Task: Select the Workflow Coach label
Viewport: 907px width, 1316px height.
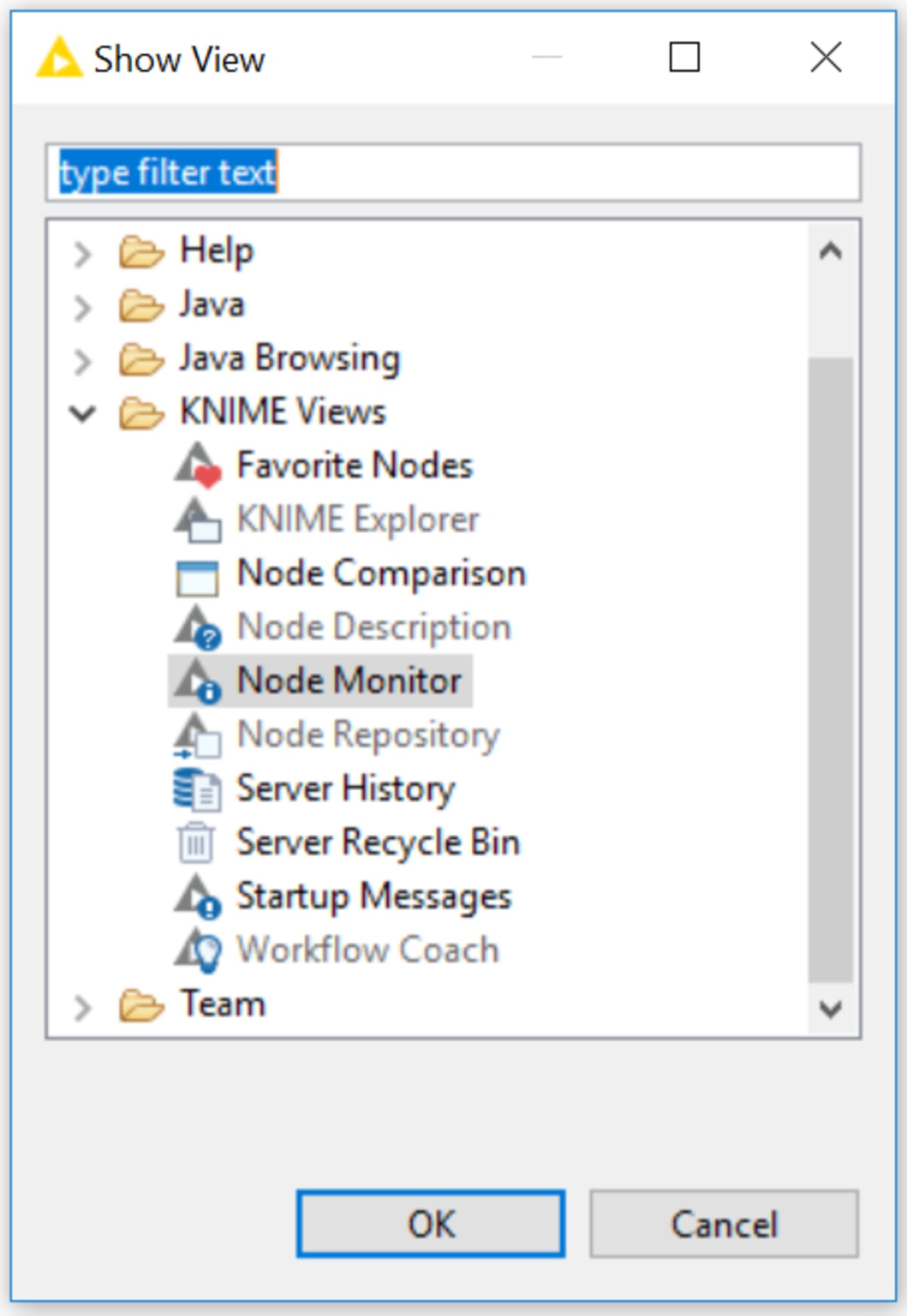Action: tap(368, 950)
